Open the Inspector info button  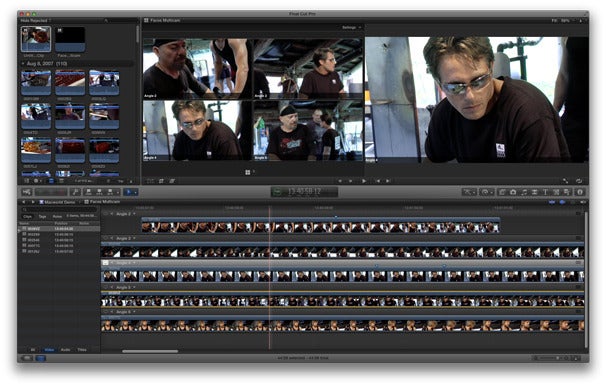click(580, 192)
